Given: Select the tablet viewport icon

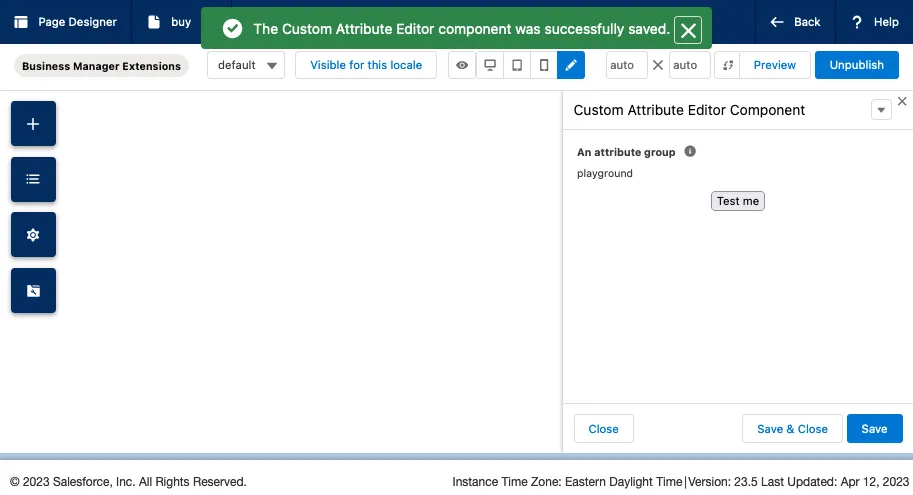Looking at the screenshot, I should coord(517,65).
